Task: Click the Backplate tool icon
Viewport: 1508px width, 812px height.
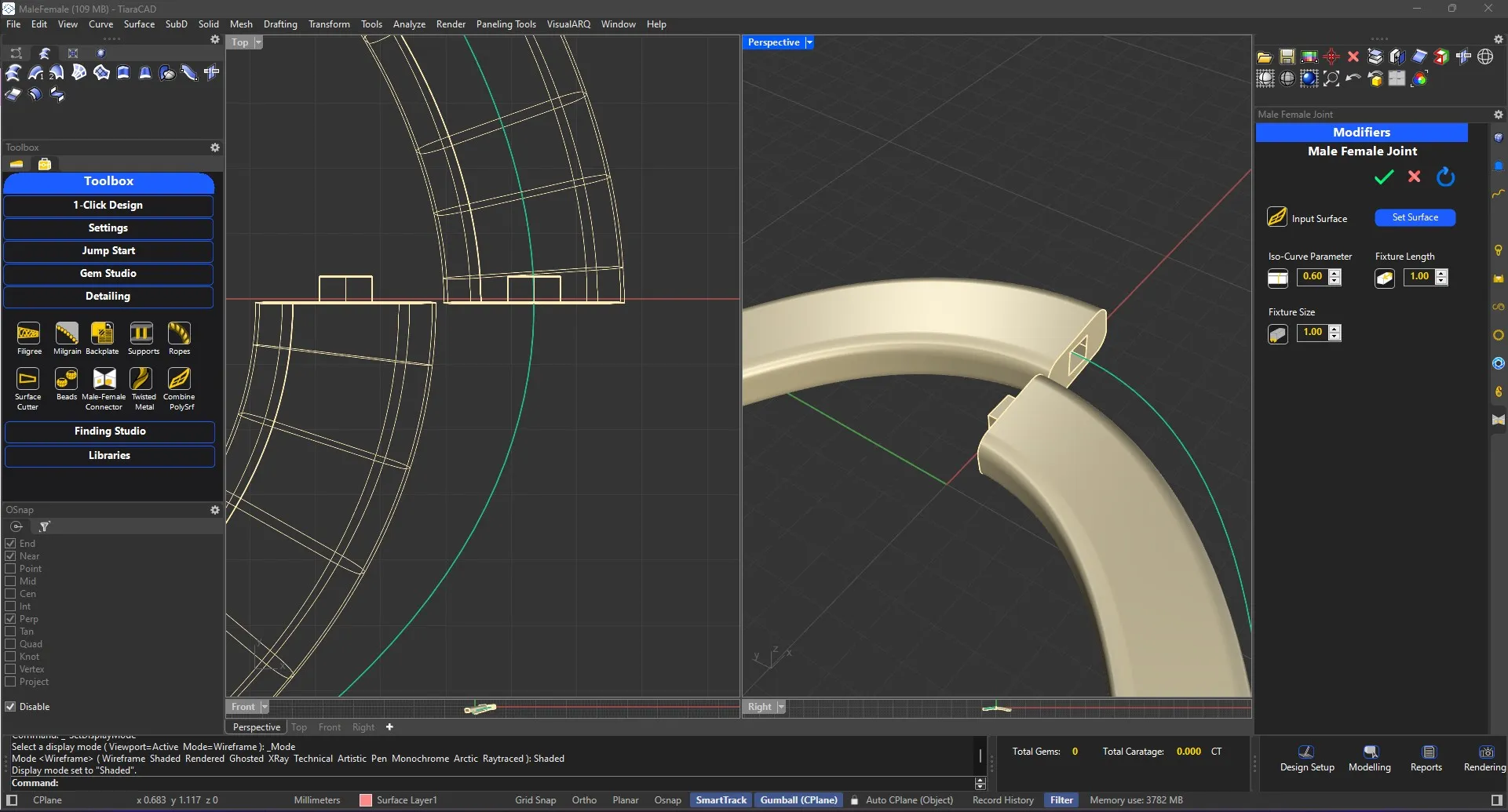Action: [102, 334]
